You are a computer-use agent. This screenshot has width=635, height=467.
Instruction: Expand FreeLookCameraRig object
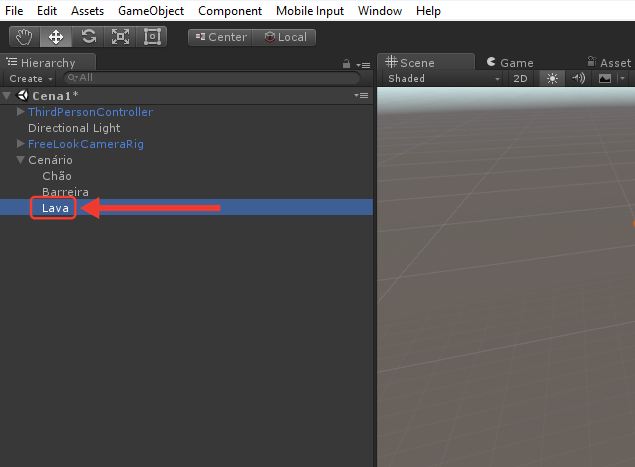tap(21, 144)
